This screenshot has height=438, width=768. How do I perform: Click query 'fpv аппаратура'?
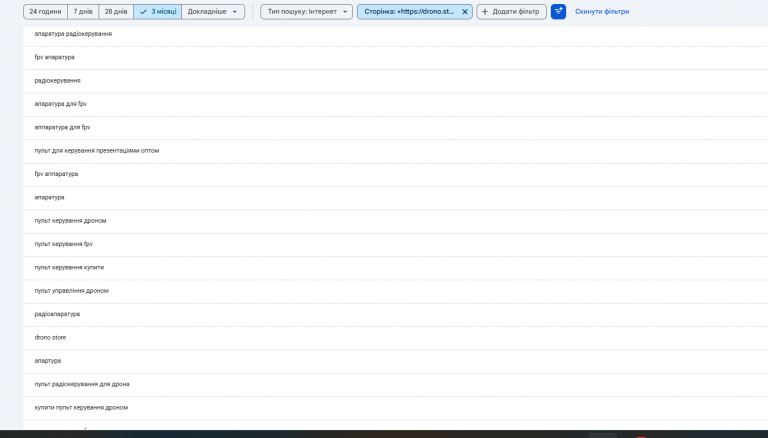point(56,174)
